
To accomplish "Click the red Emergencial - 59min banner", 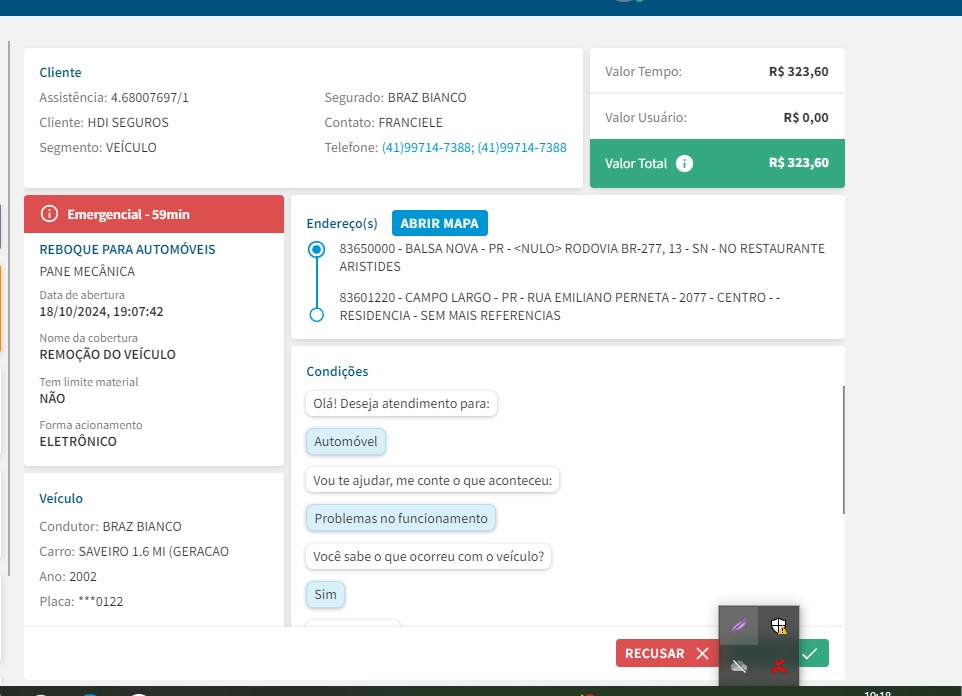I will 154,214.
